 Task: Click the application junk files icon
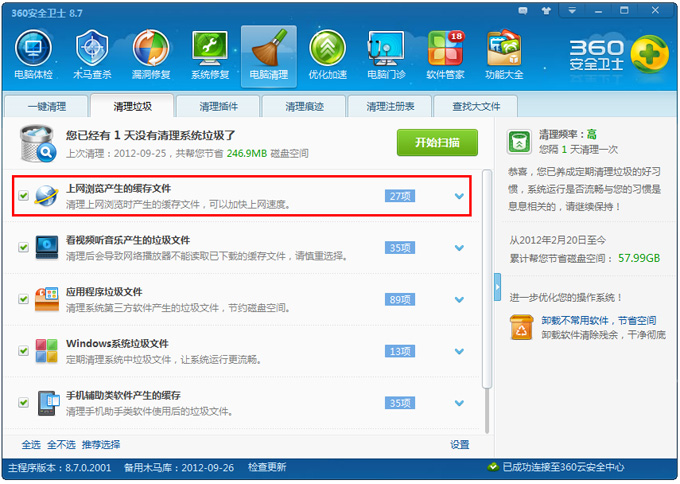(x=47, y=299)
